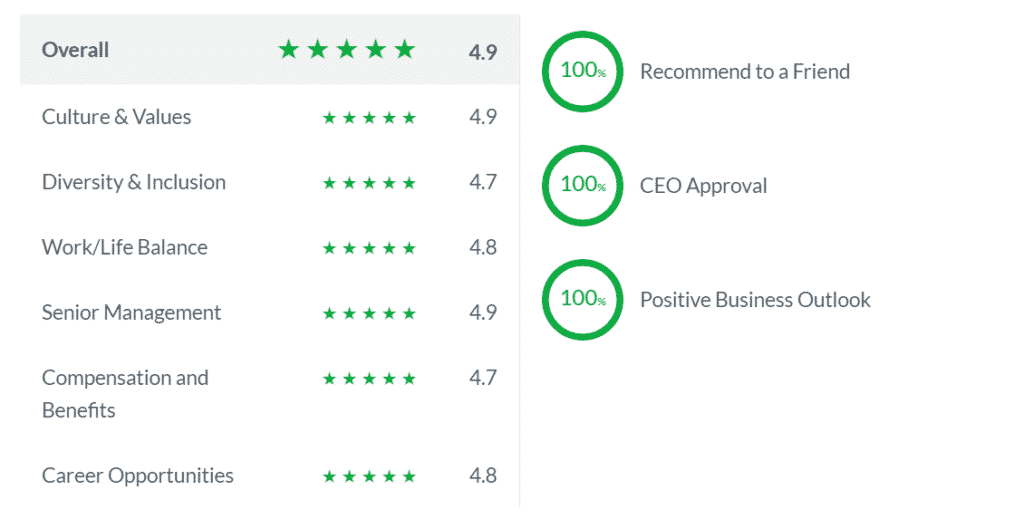This screenshot has width=1024, height=519.
Task: Select the Overall rating row label
Action: [x=76, y=50]
